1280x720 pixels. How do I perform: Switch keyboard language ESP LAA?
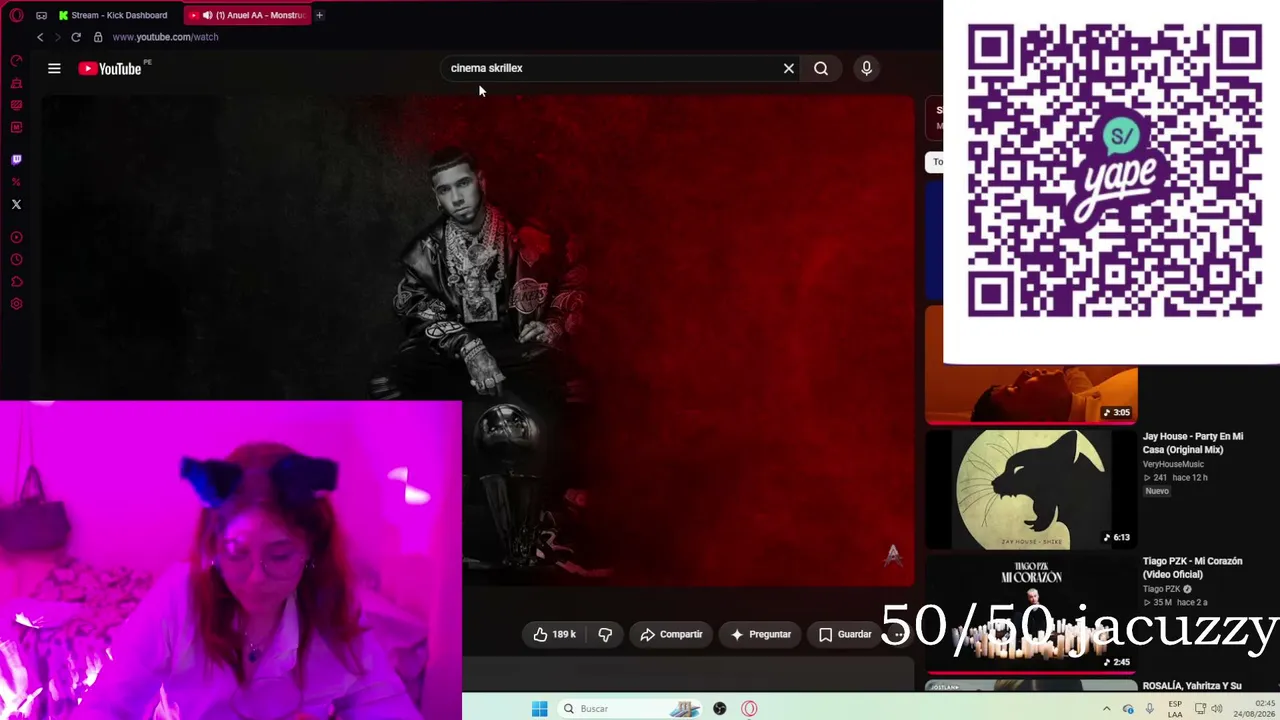(x=1175, y=709)
